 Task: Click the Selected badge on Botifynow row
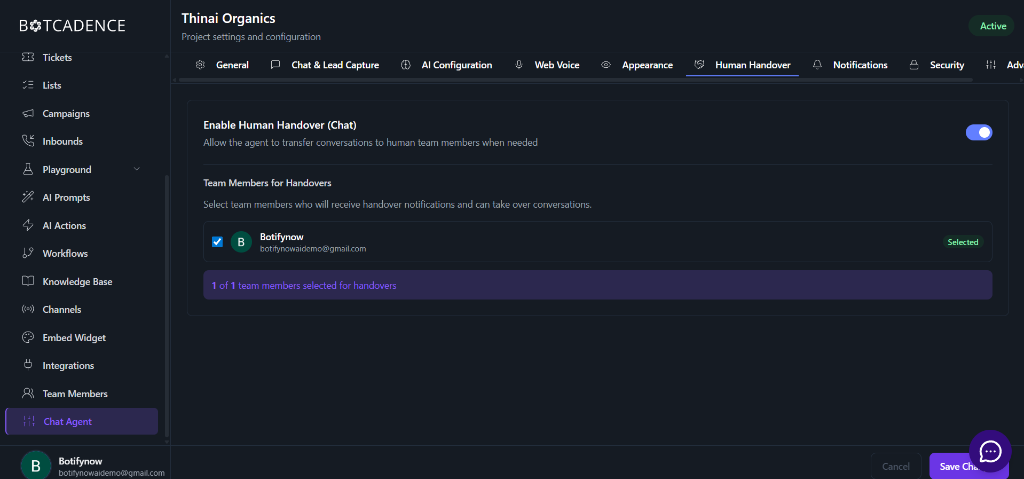(x=963, y=242)
